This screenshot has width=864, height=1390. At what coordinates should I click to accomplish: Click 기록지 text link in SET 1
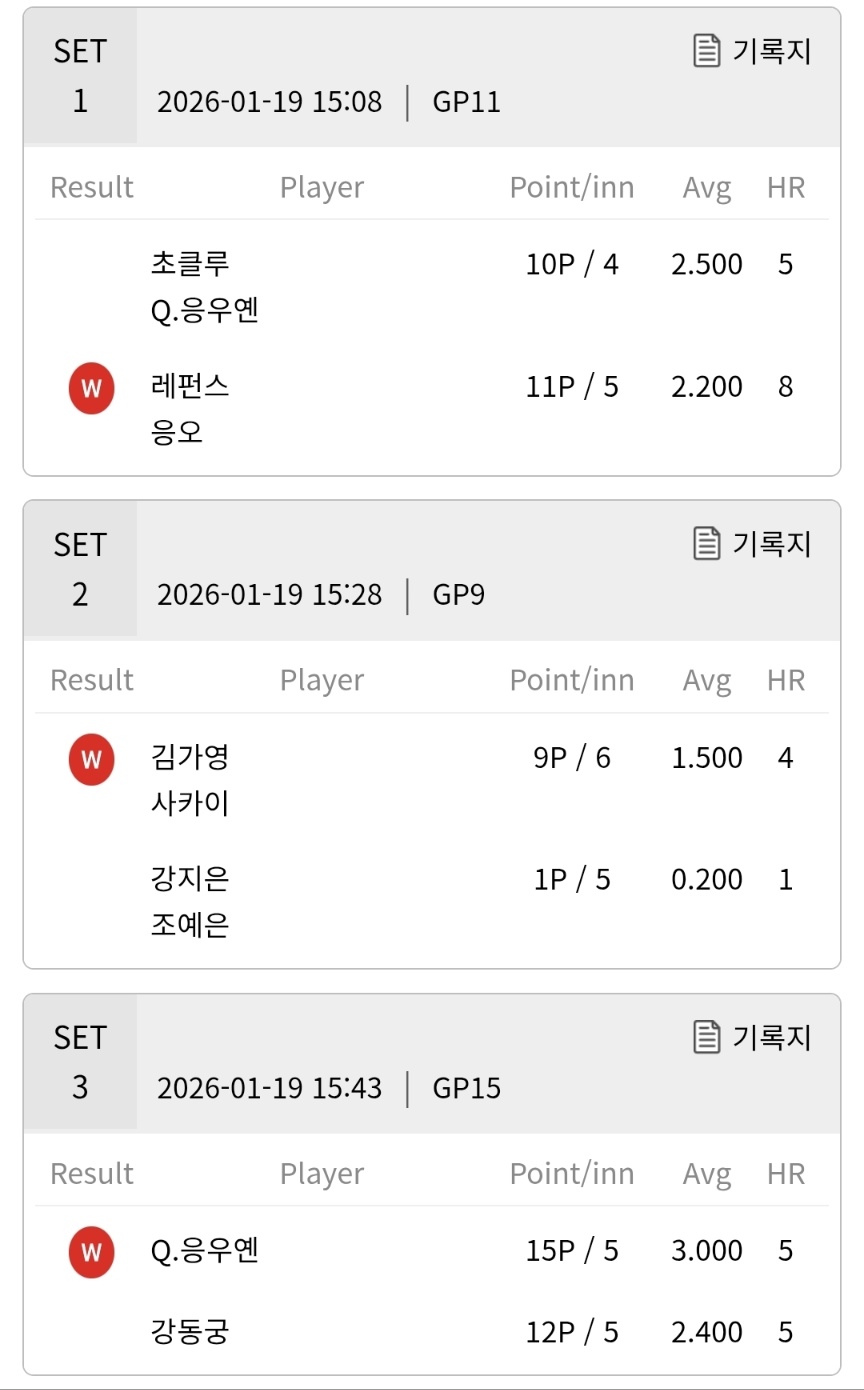pyautogui.click(x=772, y=51)
